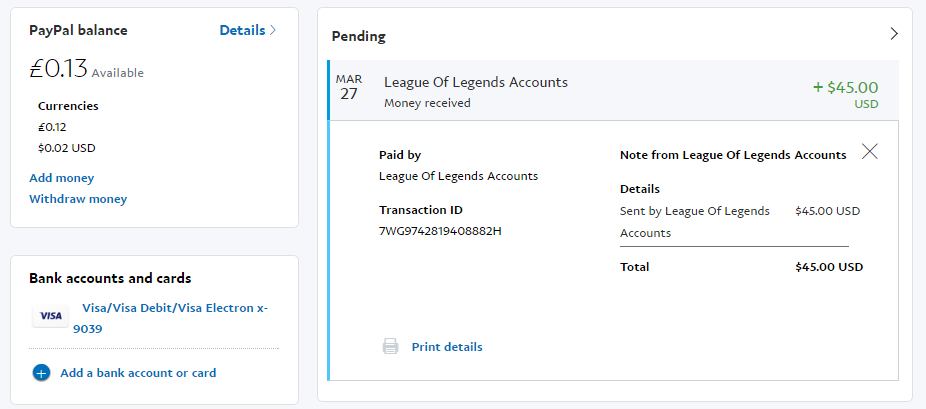The width and height of the screenshot is (926, 409).
Task: Open PayPal balance Details link
Action: click(242, 30)
